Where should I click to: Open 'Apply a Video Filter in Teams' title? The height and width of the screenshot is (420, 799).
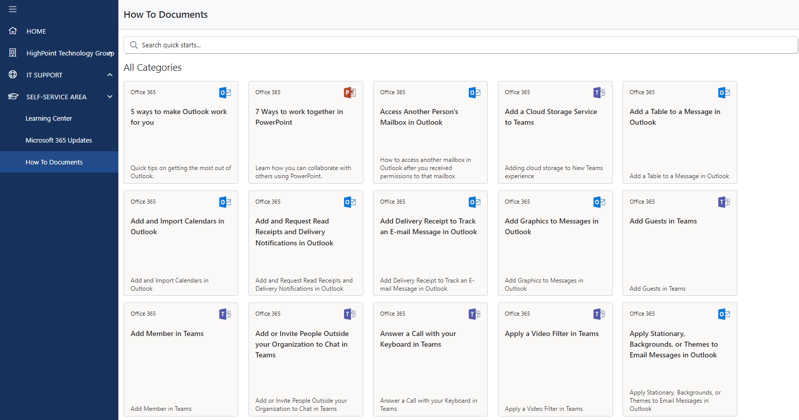coord(551,333)
